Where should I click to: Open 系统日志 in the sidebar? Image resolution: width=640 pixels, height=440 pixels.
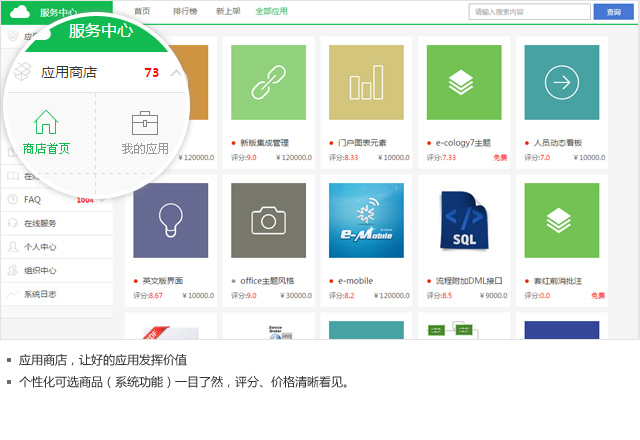click(40, 294)
